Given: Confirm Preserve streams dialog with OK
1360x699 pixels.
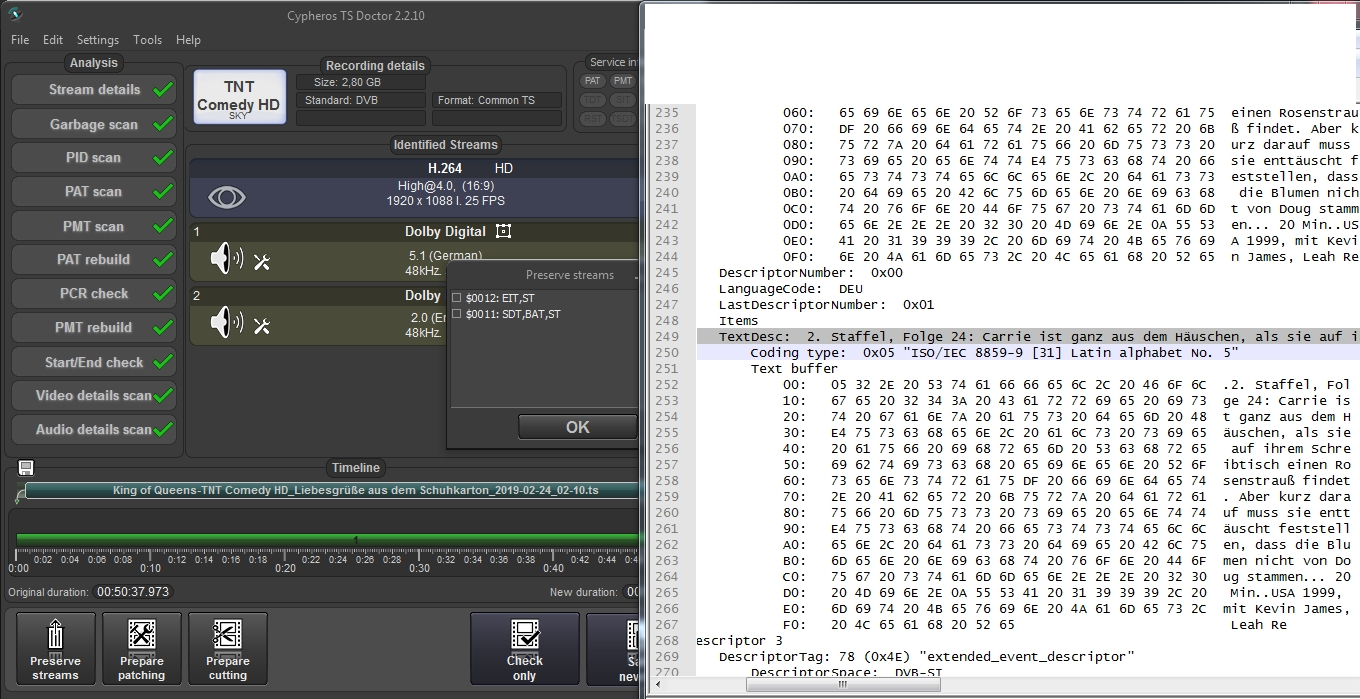Looking at the screenshot, I should [x=578, y=427].
